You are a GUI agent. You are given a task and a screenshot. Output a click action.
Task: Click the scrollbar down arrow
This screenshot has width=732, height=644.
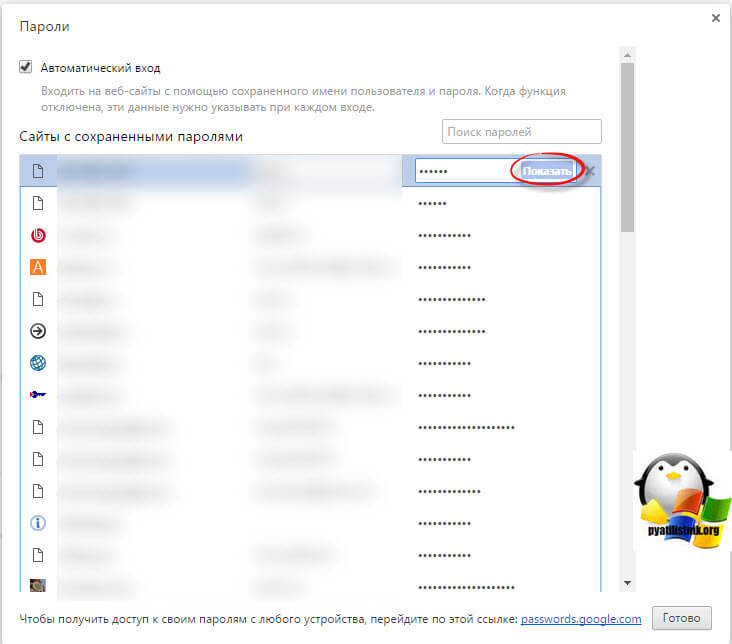pos(627,582)
